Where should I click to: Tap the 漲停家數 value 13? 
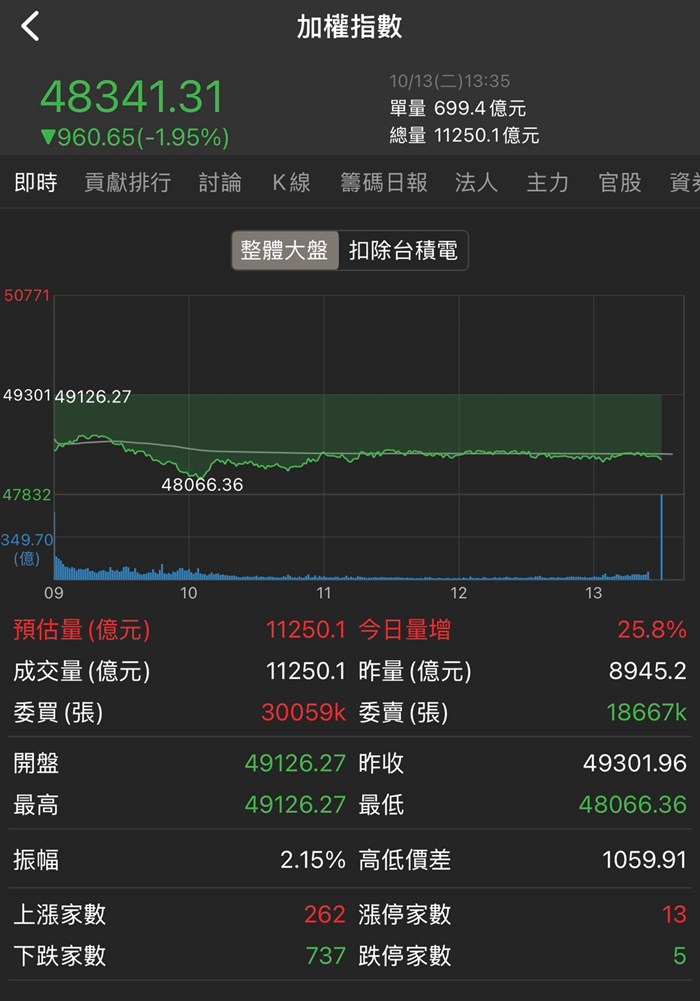tap(674, 915)
